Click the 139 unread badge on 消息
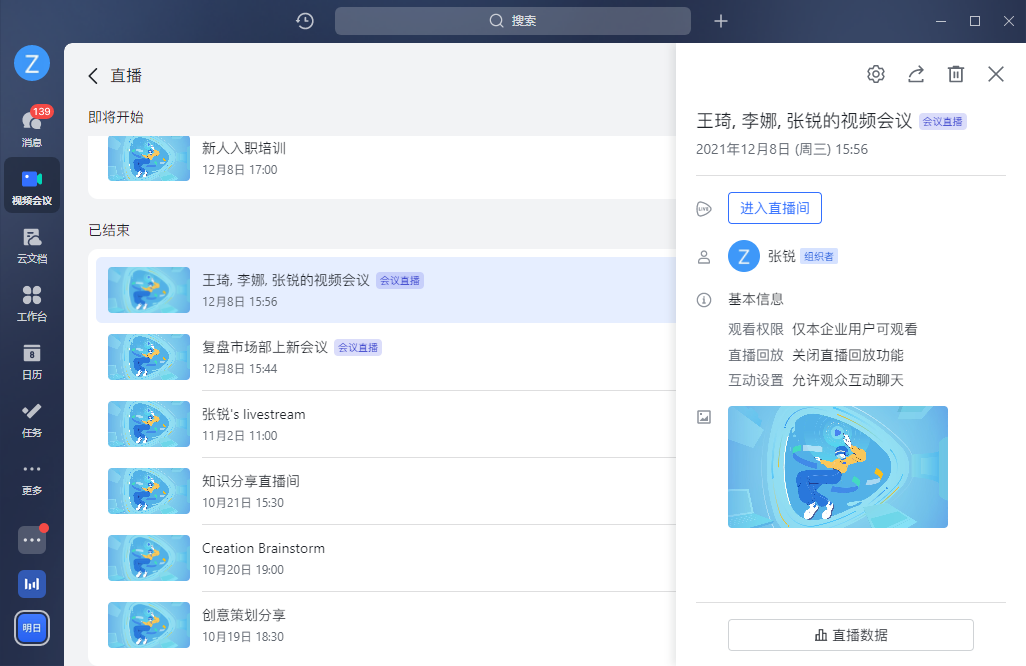1026x666 pixels. (x=42, y=111)
